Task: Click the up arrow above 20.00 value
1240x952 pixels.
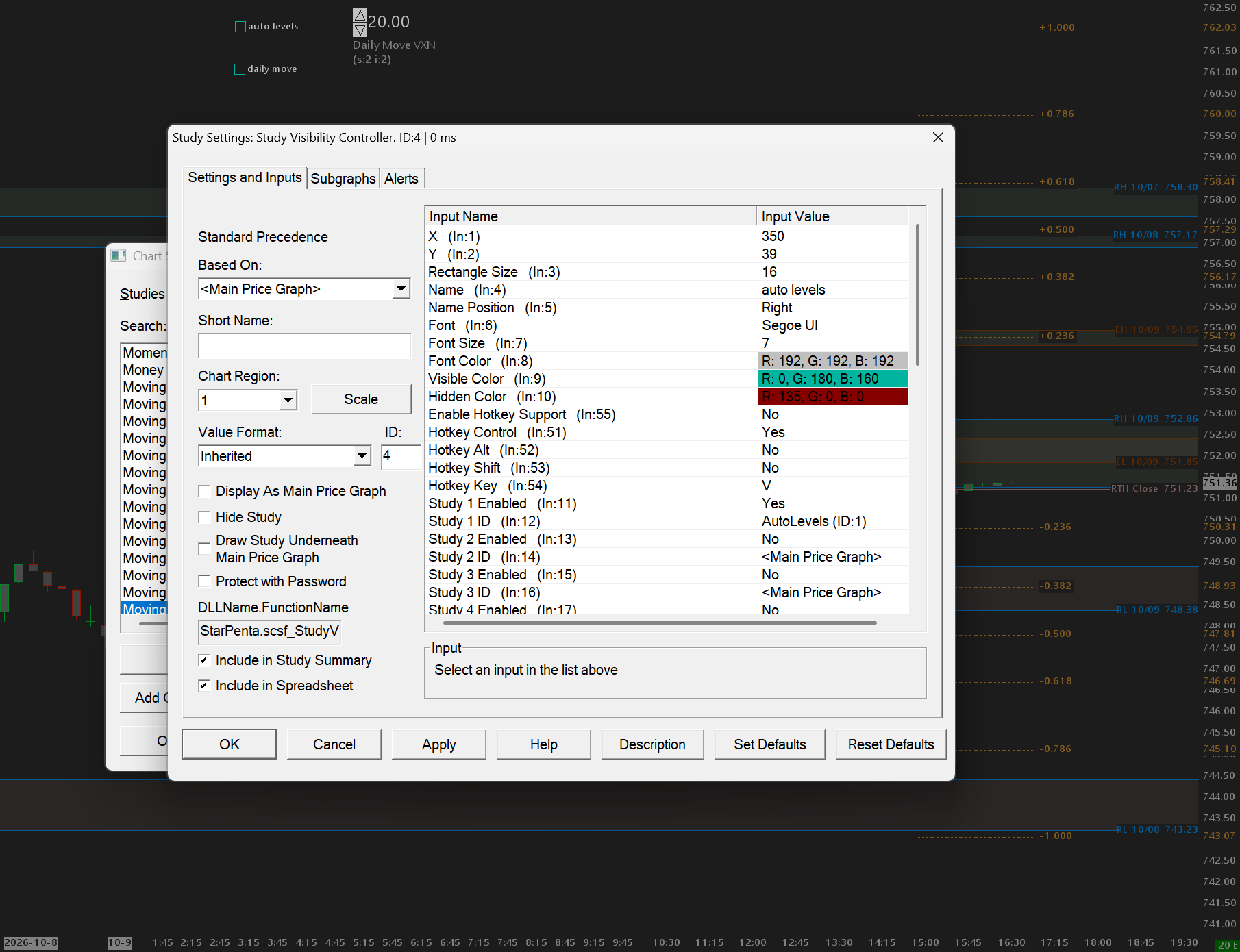Action: [360, 15]
